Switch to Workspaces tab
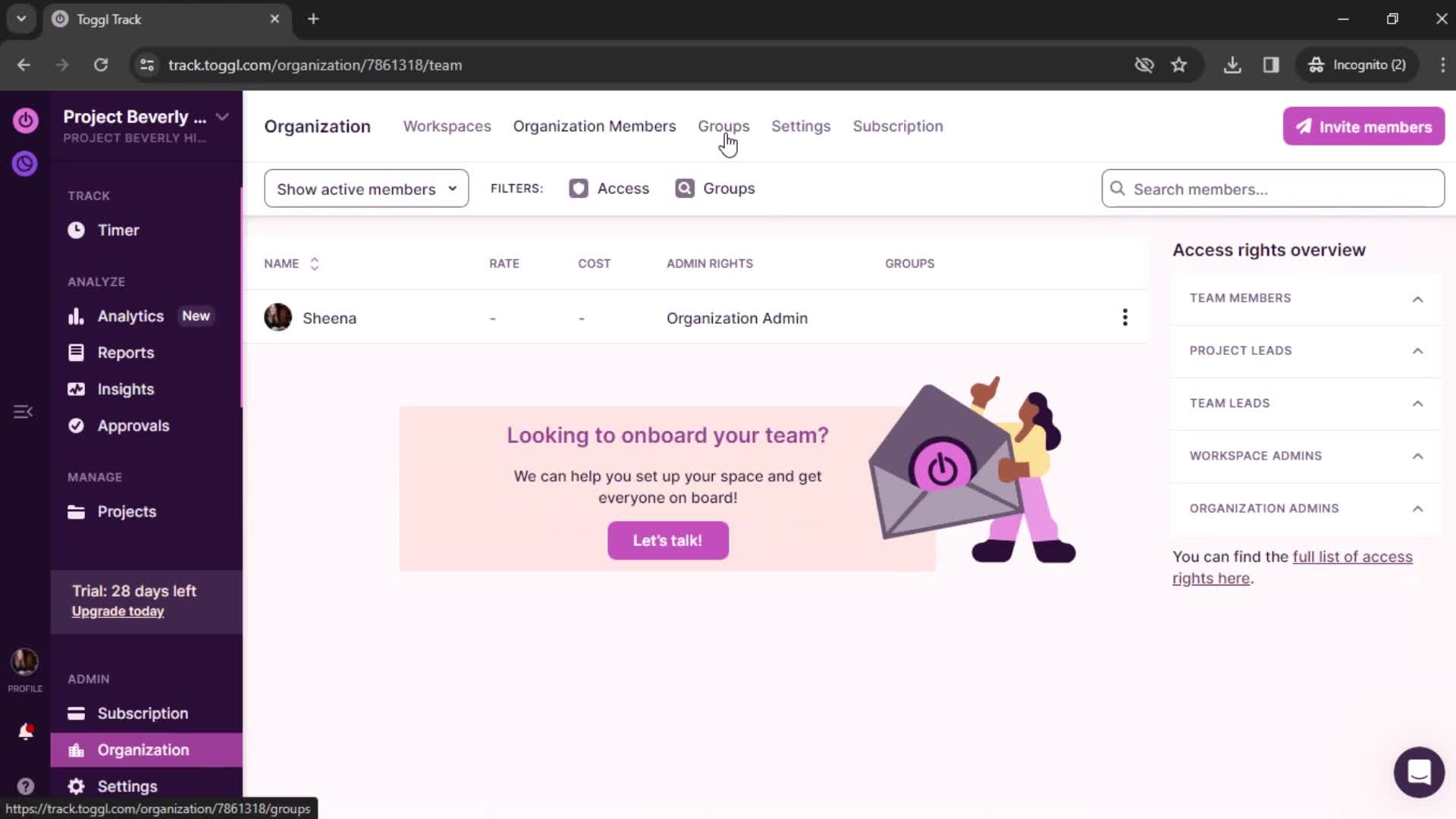The image size is (1456, 819). tap(447, 126)
